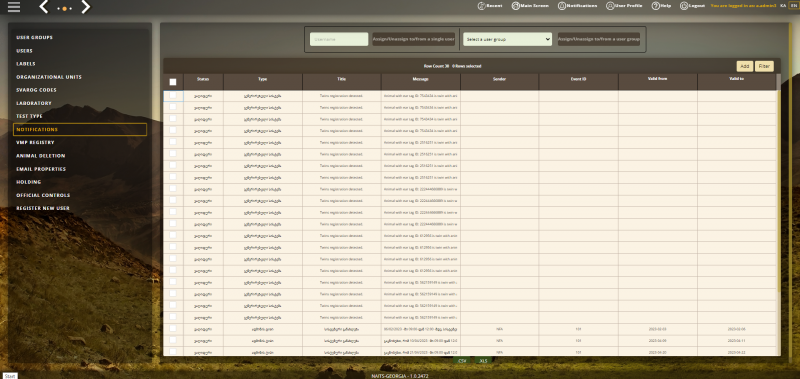Viewport: 800px width, 379px height.
Task: Click the Filter button
Action: (x=764, y=66)
